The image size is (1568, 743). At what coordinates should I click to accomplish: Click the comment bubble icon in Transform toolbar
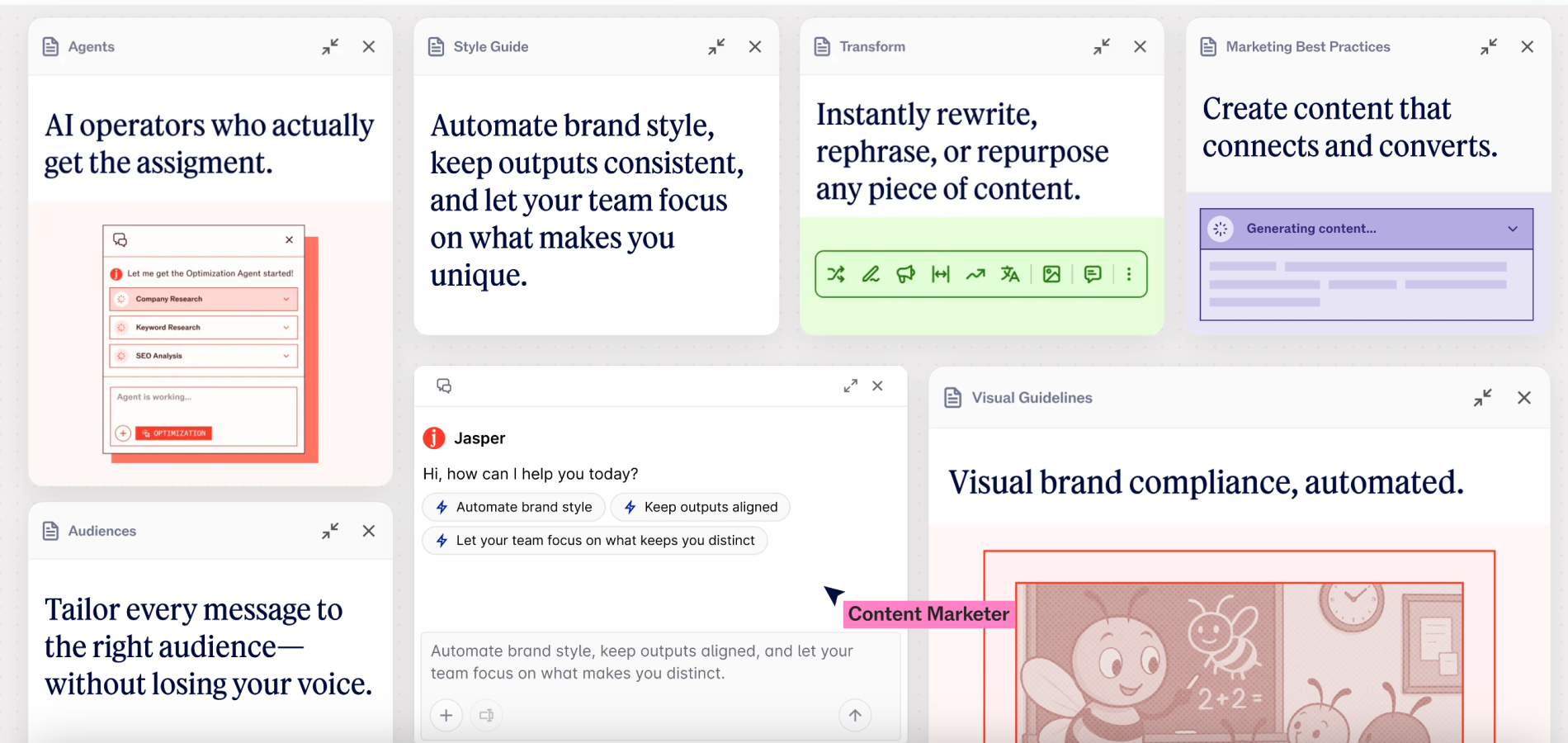click(1093, 274)
